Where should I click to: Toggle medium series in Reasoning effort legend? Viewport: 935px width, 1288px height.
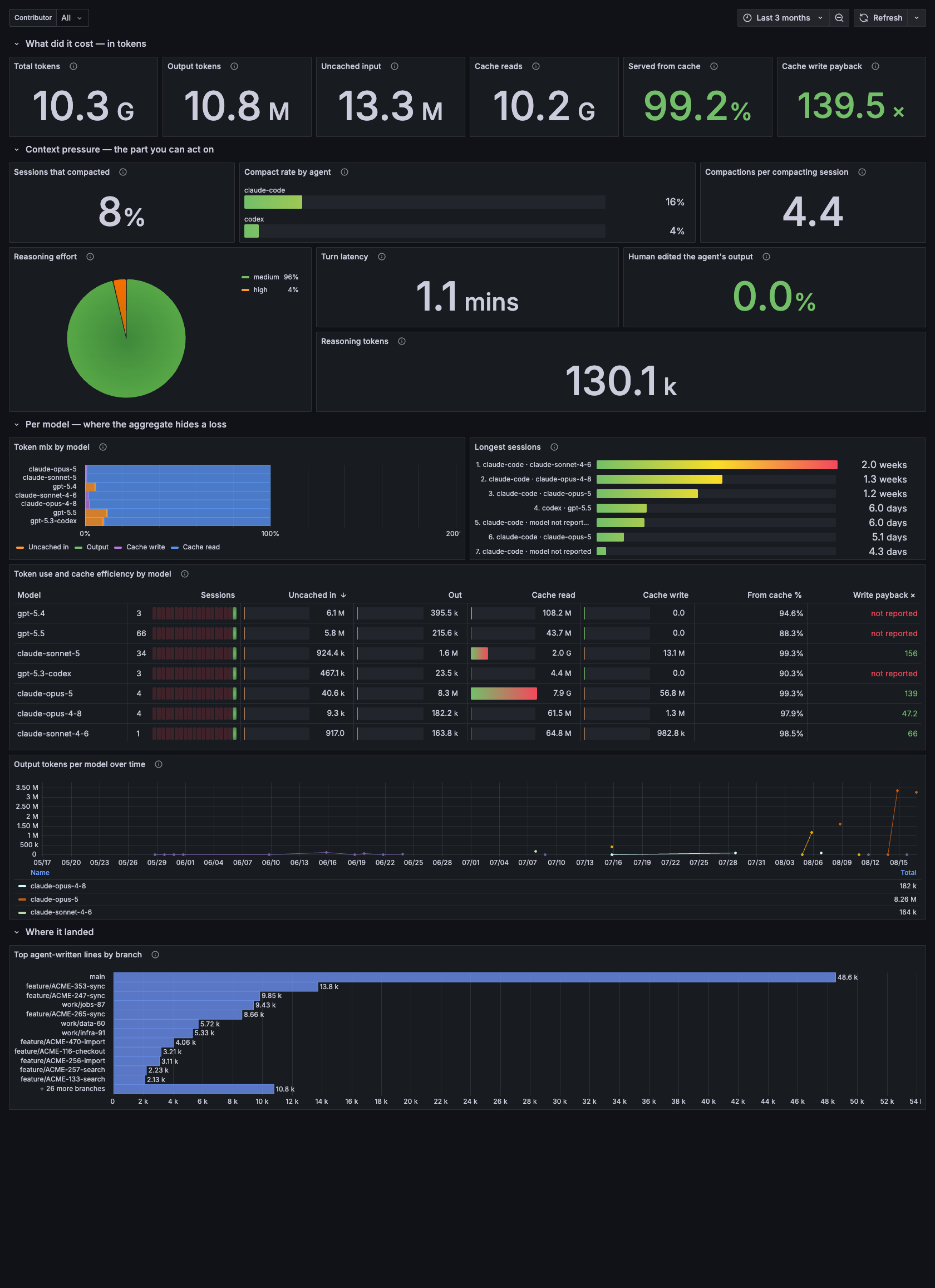(265, 277)
